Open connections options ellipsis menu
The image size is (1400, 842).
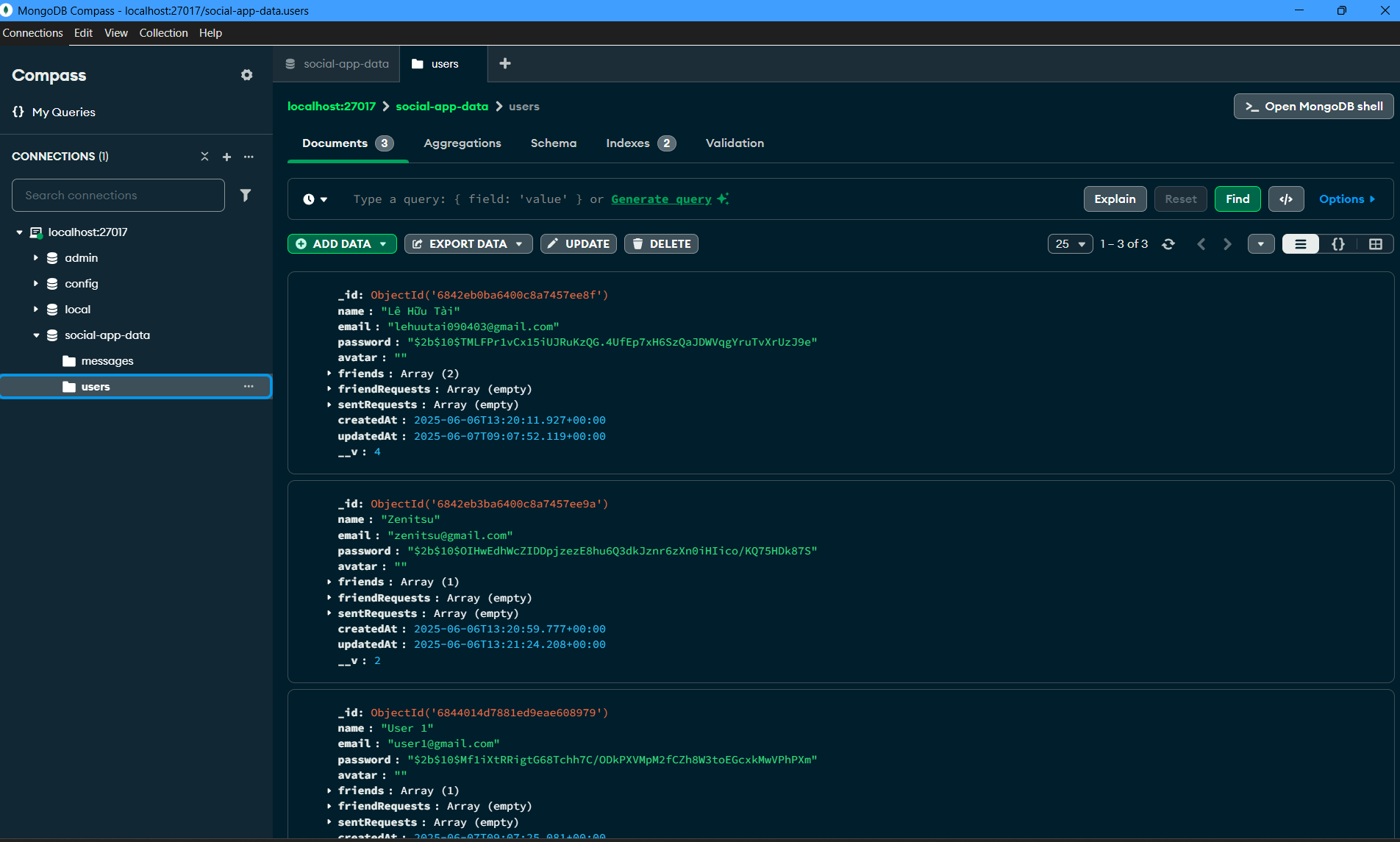pos(249,157)
